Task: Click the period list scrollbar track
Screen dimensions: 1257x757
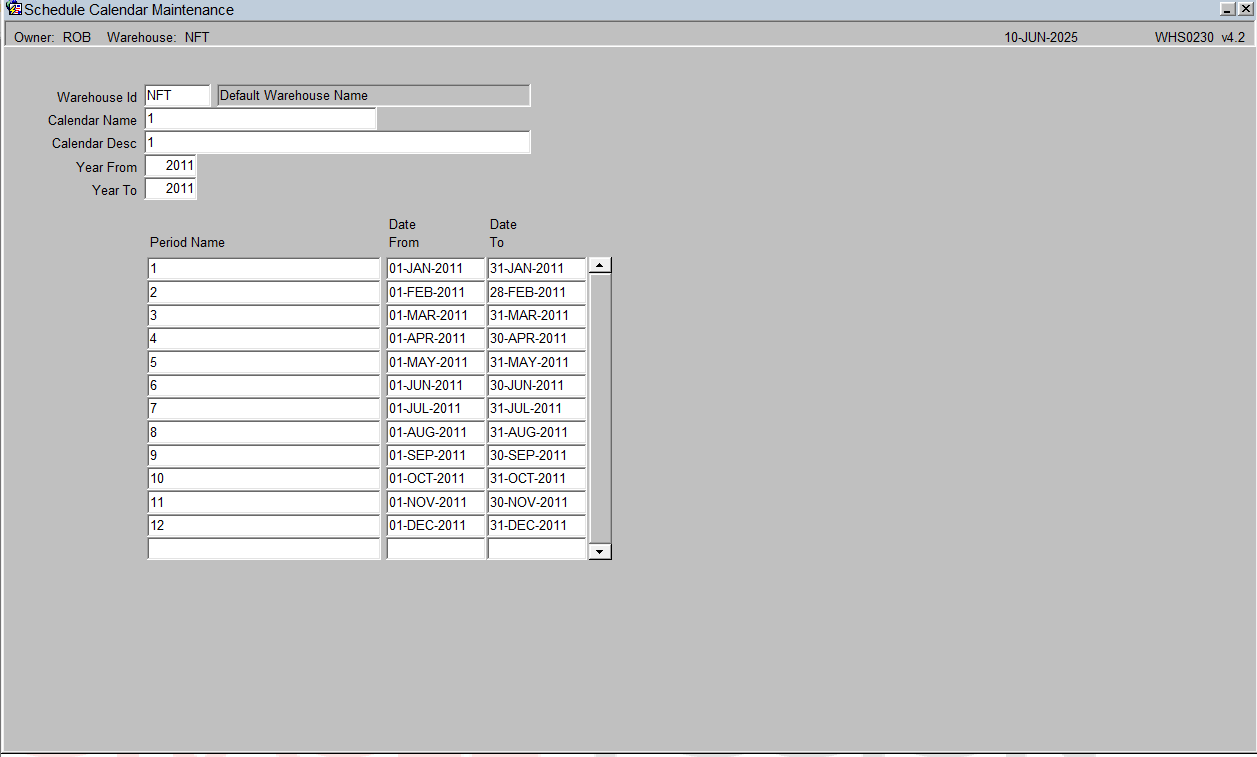Action: (x=600, y=408)
